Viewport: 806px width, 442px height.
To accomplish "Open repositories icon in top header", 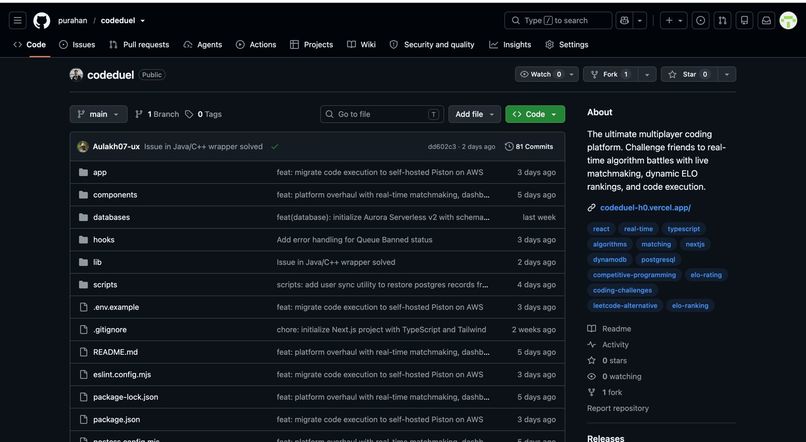I will (x=744, y=21).
